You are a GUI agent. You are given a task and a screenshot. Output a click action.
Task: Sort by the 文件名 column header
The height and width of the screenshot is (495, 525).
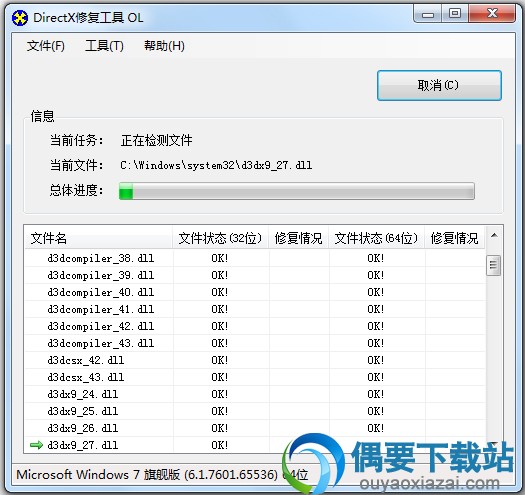[x=99, y=238]
